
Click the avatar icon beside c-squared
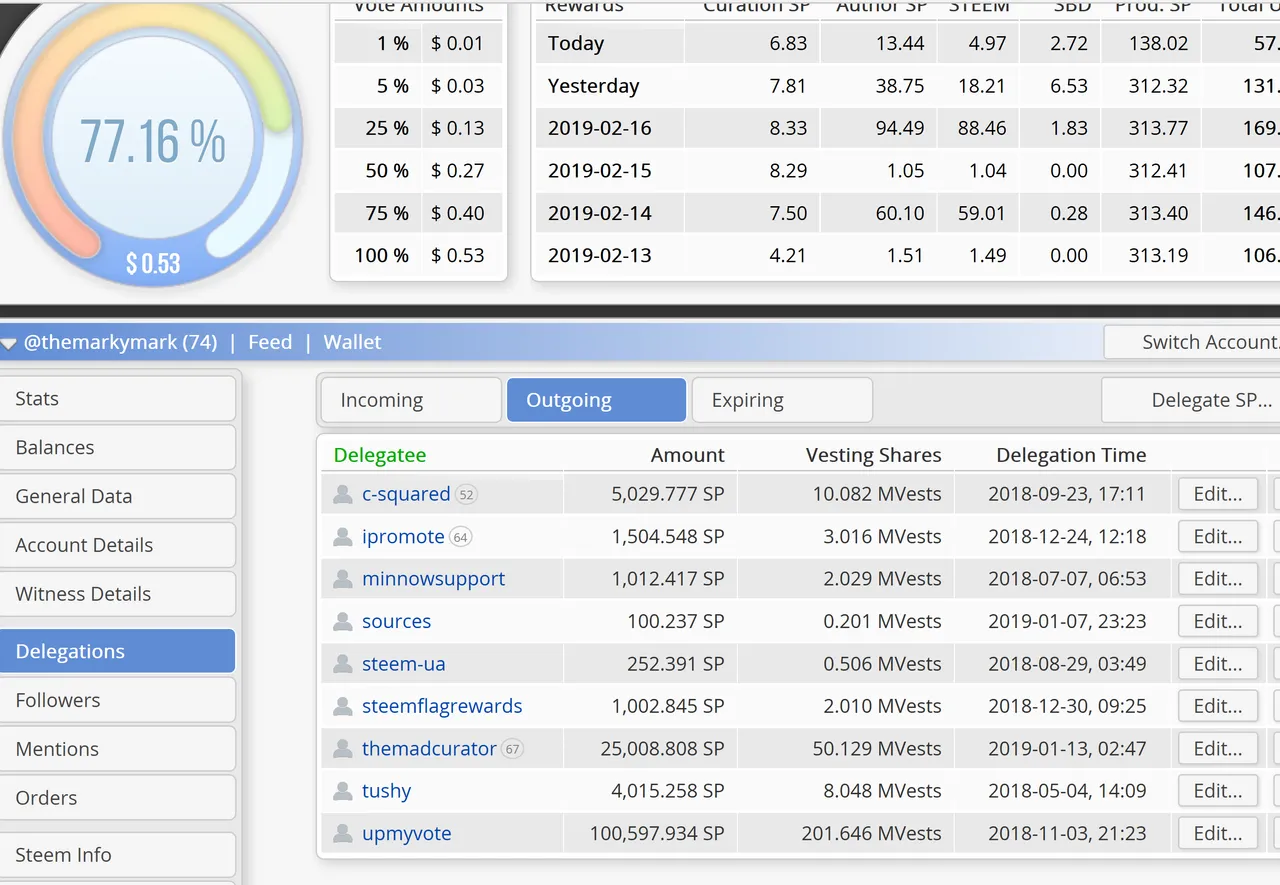(x=343, y=494)
